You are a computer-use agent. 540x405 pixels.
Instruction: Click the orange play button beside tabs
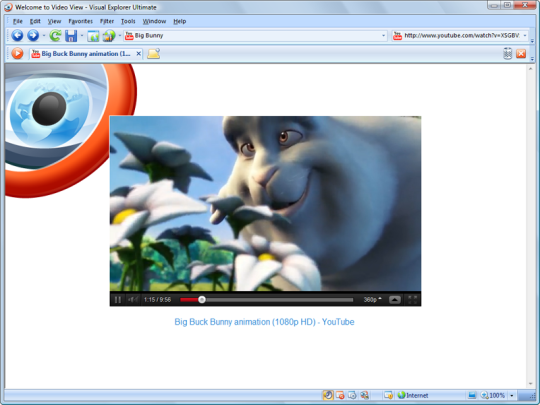[x=17, y=53]
